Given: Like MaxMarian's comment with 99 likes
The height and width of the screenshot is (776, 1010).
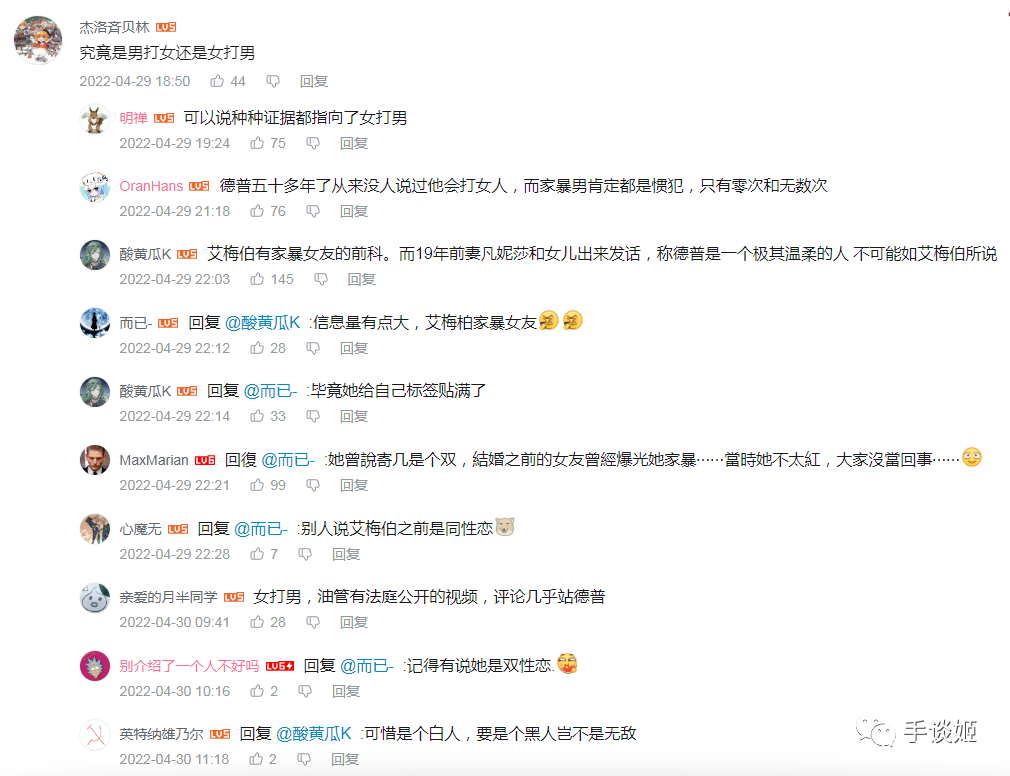Looking at the screenshot, I should [257, 485].
